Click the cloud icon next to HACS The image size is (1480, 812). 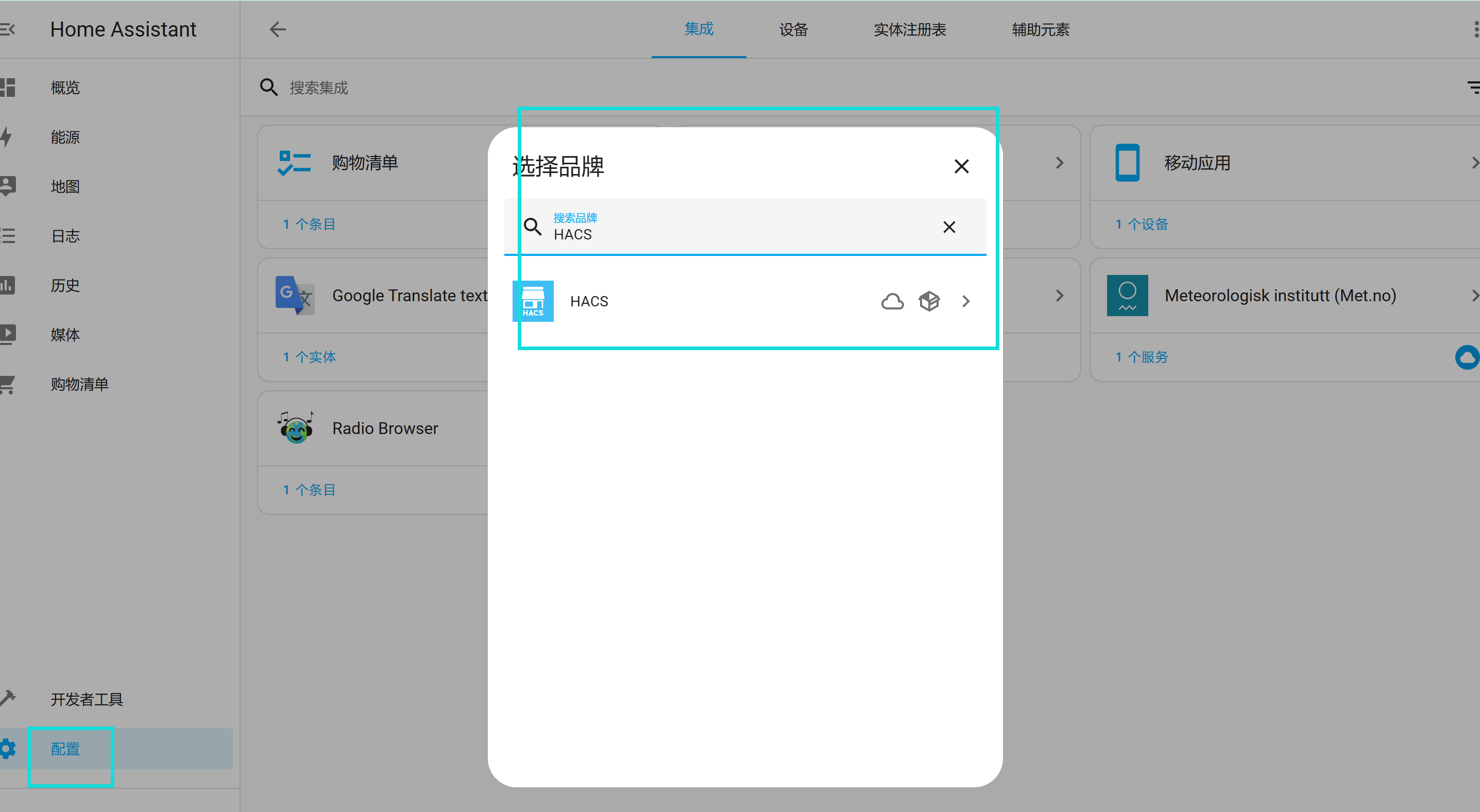892,301
